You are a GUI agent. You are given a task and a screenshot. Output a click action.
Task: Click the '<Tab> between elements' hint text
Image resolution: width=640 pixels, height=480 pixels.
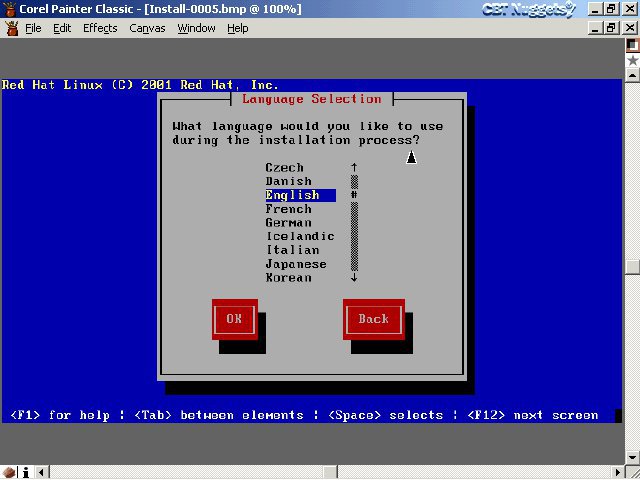(x=219, y=416)
